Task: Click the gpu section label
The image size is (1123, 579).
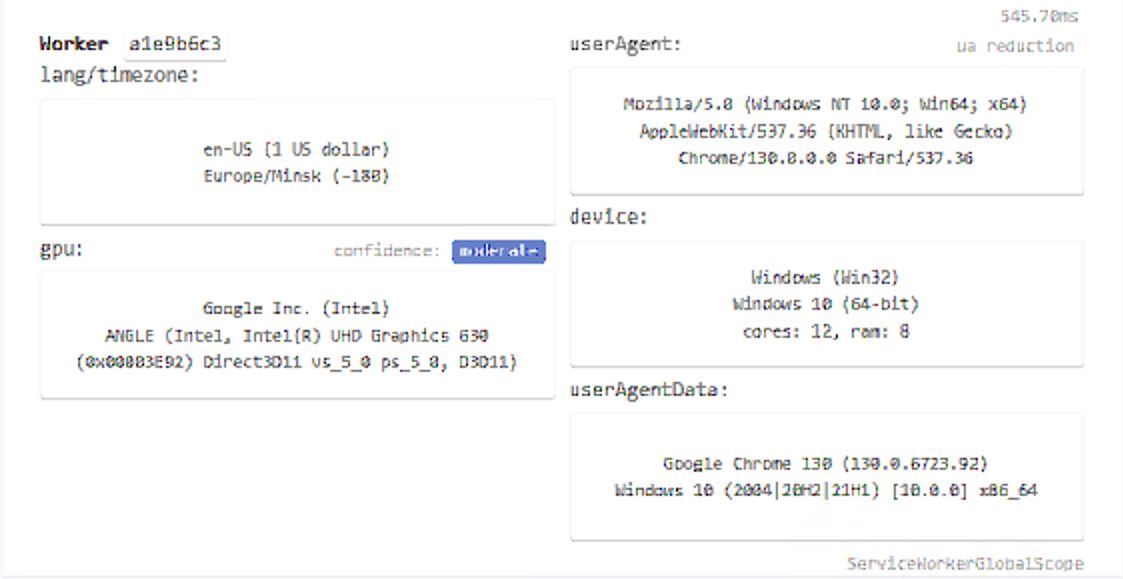Action: coord(61,250)
